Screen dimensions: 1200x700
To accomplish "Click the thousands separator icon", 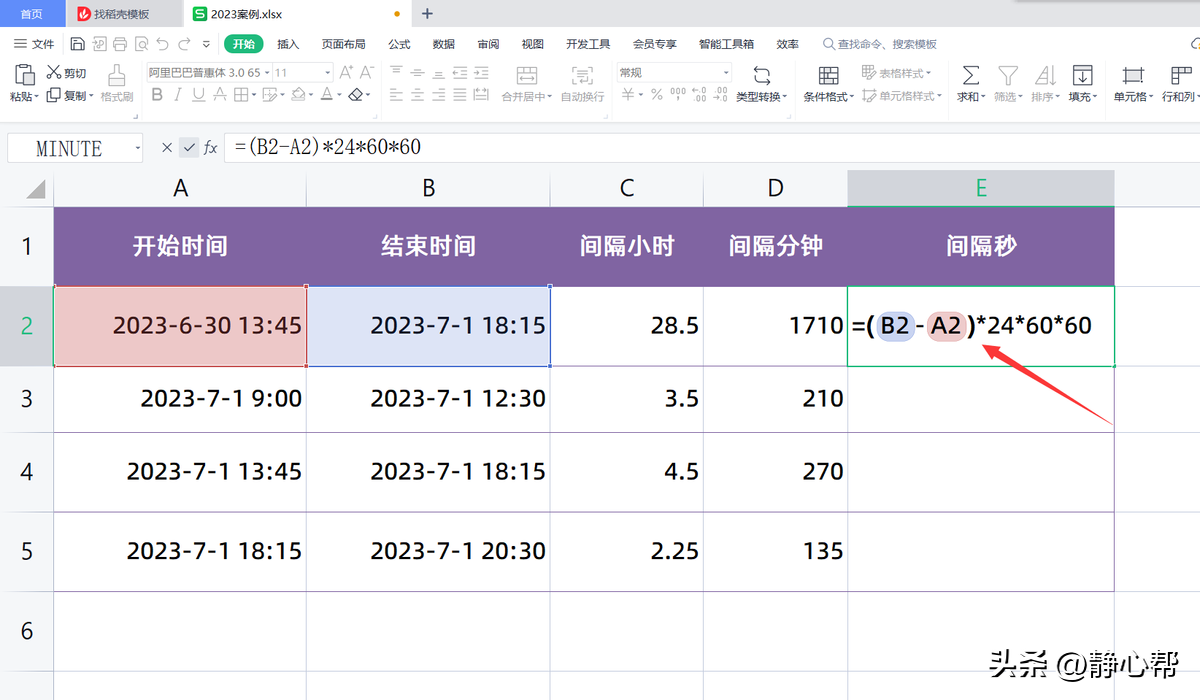I will pos(678,95).
